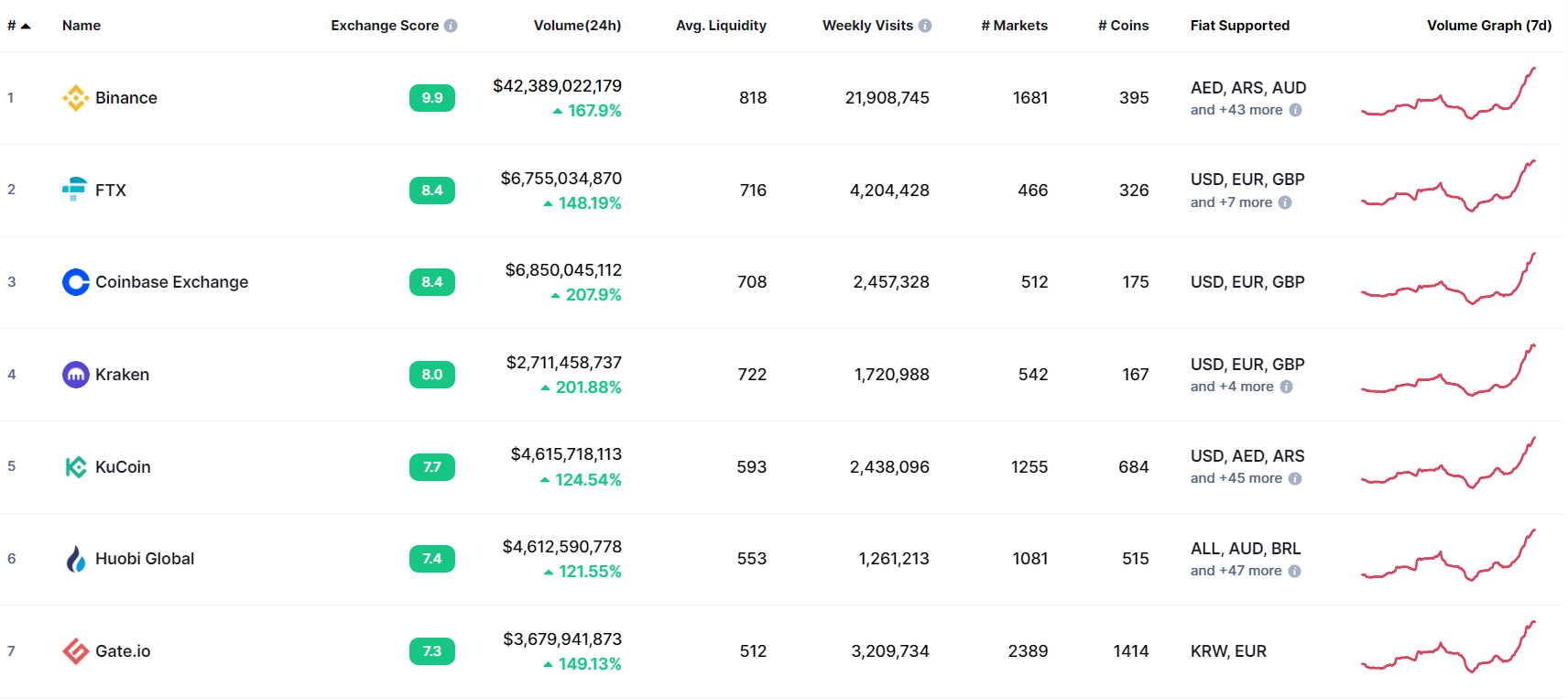Click the Volume Graph (7d) header
Viewport: 1568px width, 699px height.
tap(1489, 26)
